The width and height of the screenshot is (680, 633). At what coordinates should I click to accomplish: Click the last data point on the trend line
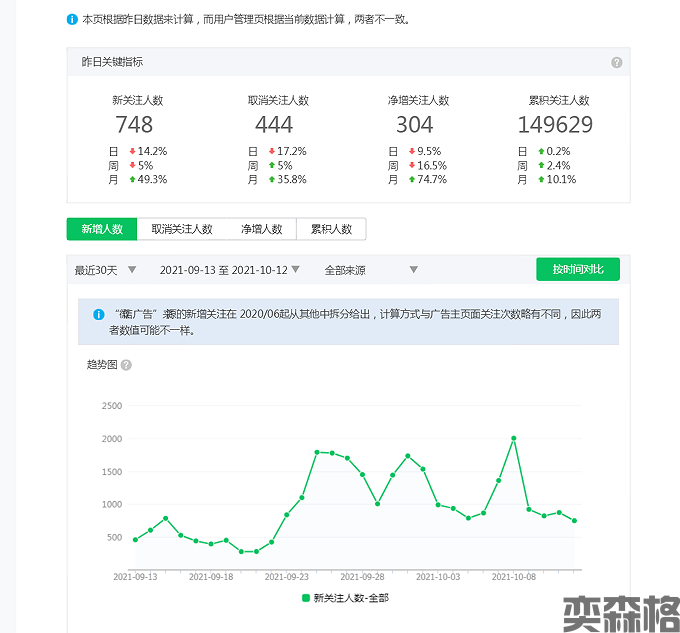[574, 520]
